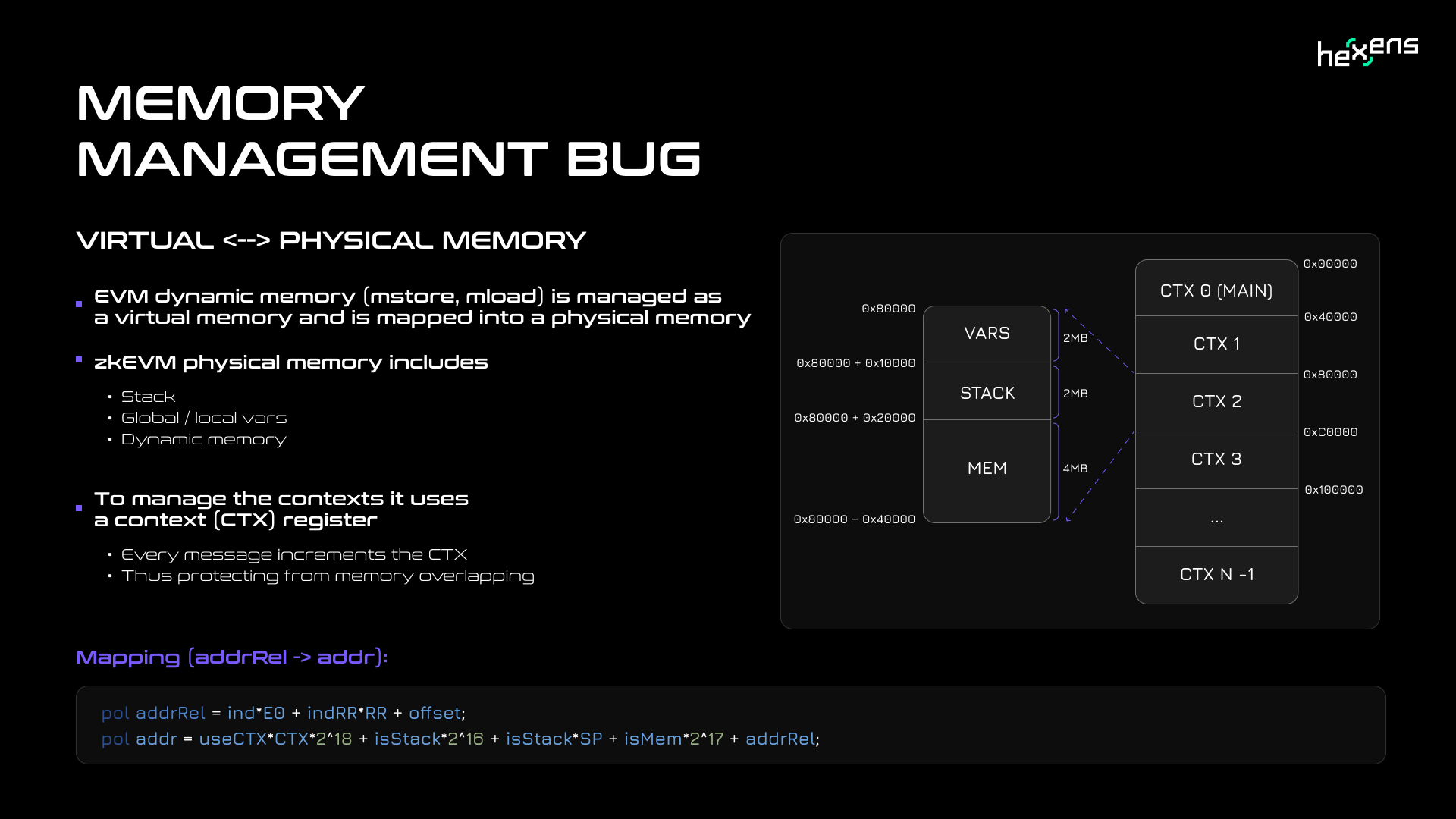This screenshot has width=1456, height=819.
Task: Click the 0x100000 address label
Action: tap(1333, 490)
